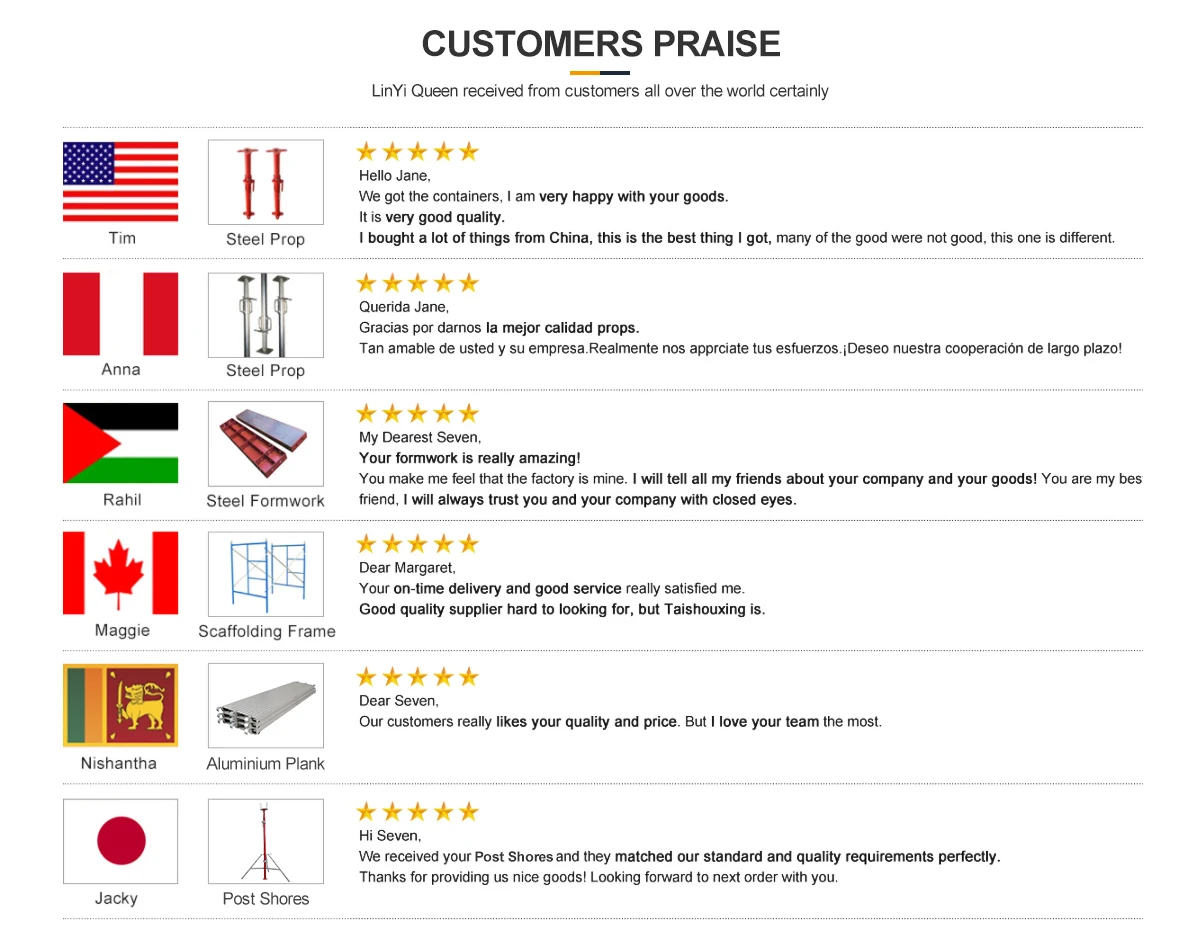Open the galvanized Steel Prop image
Screen dimensions: 1200x950
click(x=265, y=314)
